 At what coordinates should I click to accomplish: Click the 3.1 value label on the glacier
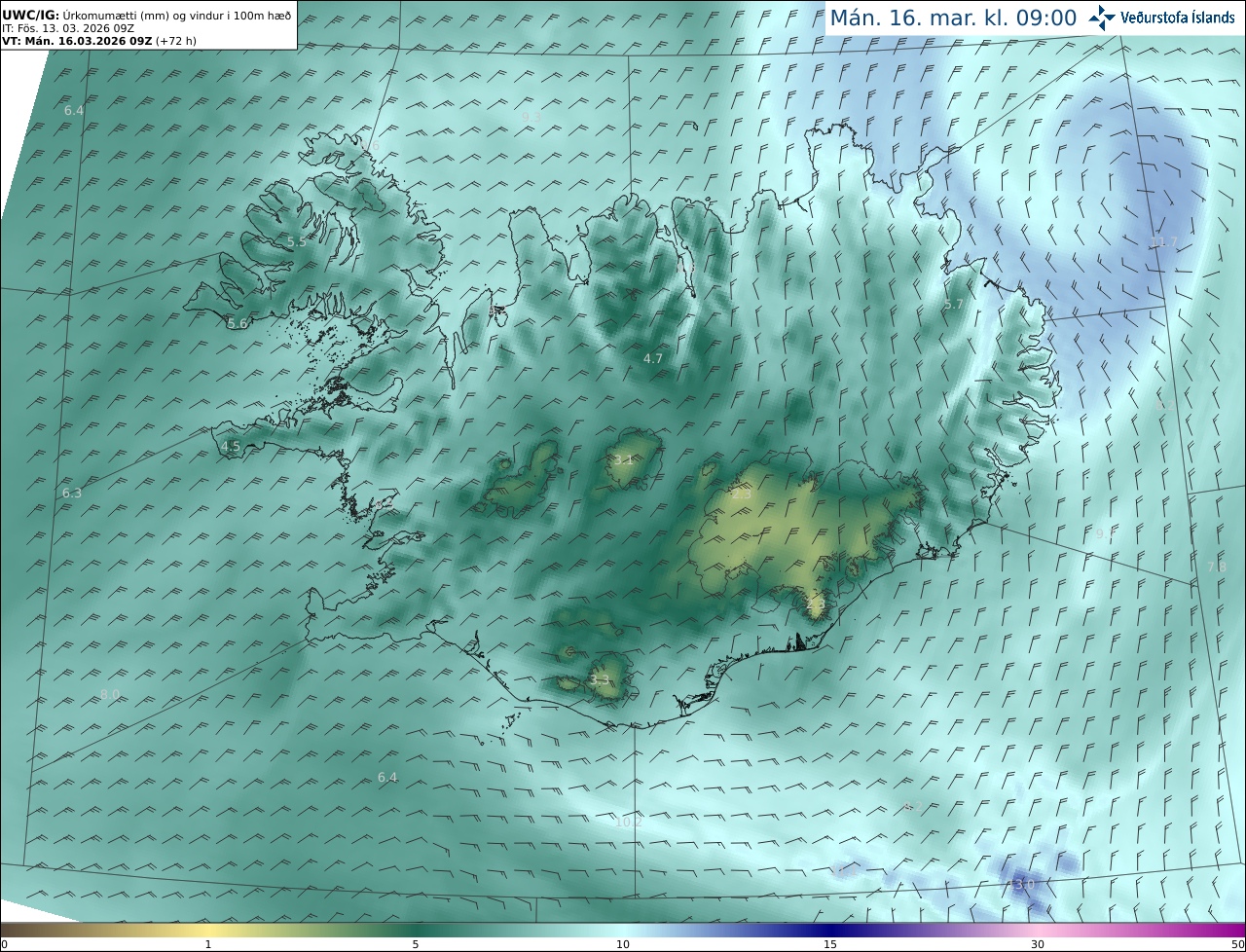[623, 459]
